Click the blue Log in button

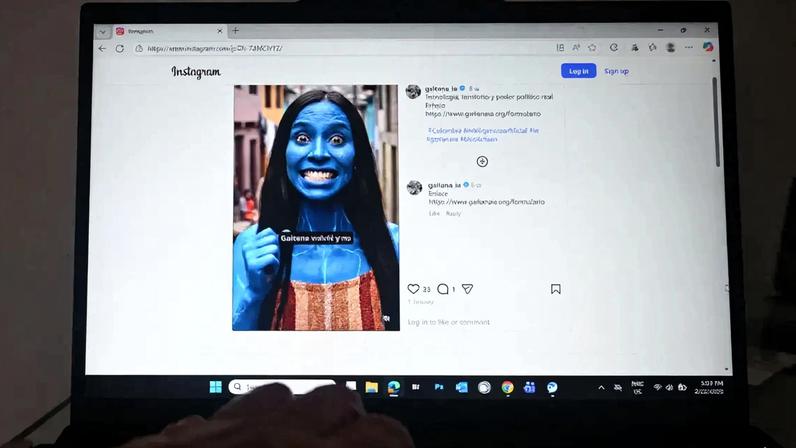click(578, 71)
